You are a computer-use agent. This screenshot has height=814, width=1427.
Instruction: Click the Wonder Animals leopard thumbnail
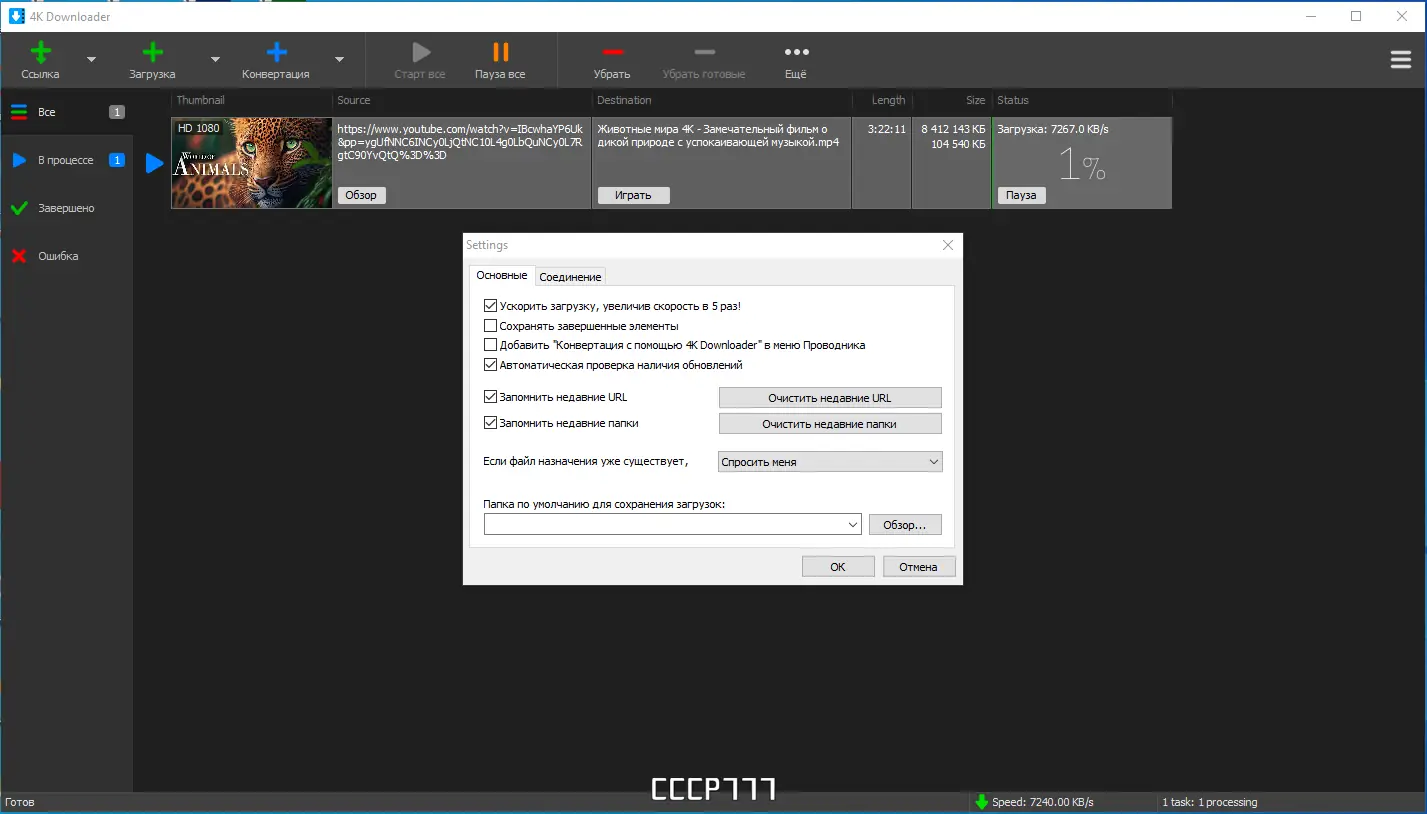coord(252,163)
